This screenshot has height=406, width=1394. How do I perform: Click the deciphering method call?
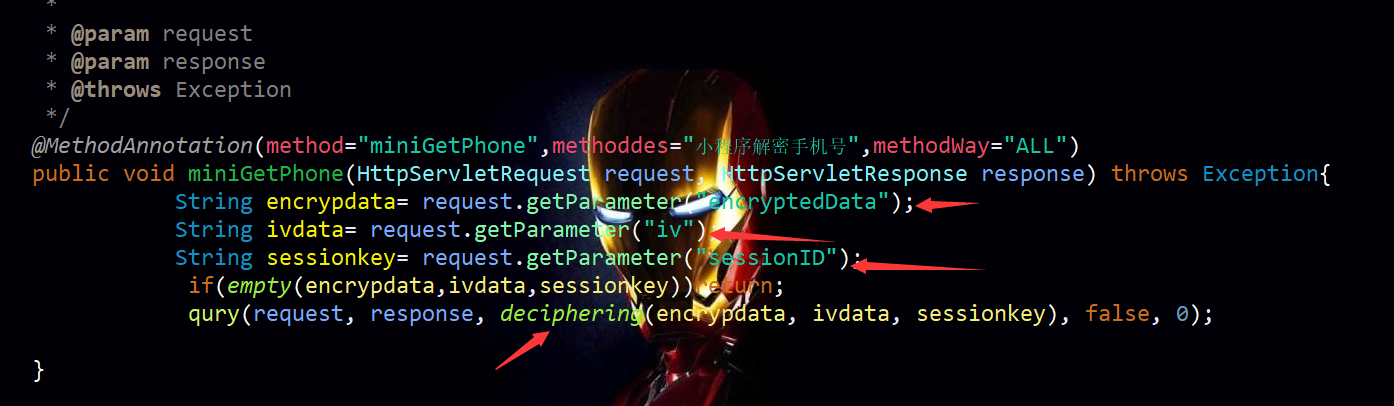[x=571, y=314]
